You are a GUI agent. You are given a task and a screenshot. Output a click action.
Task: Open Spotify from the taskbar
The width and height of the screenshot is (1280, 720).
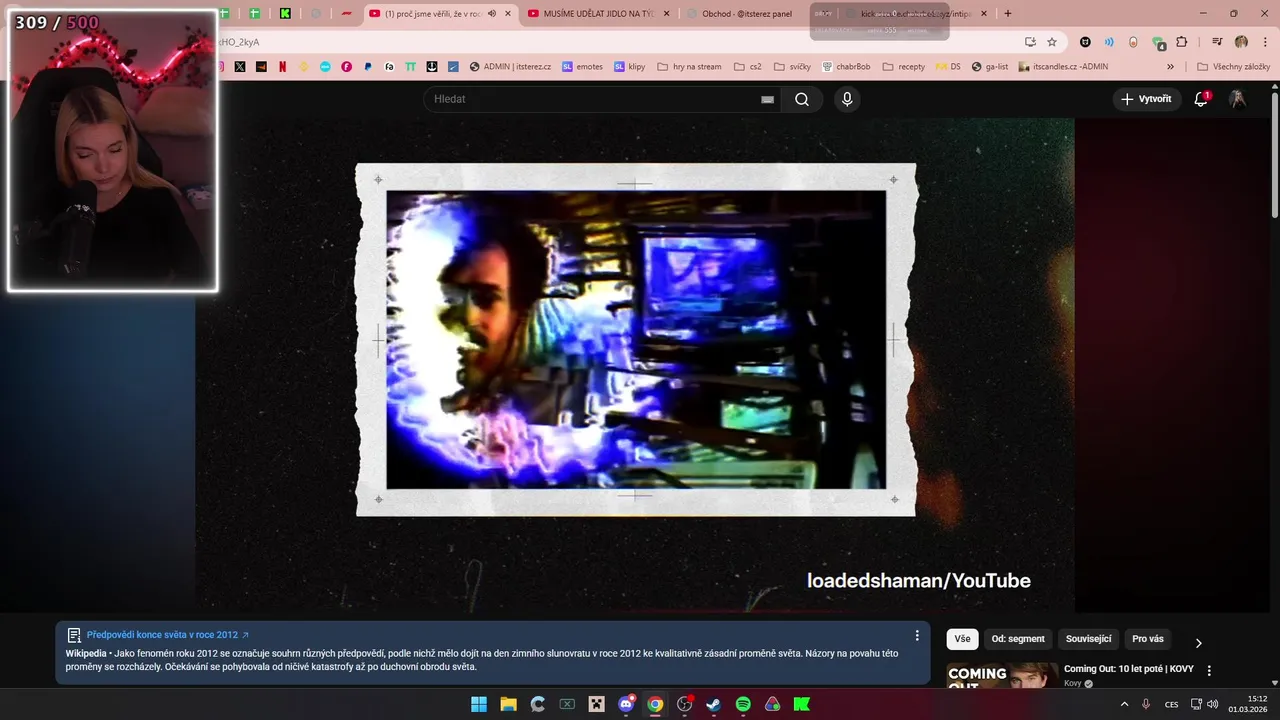point(743,704)
